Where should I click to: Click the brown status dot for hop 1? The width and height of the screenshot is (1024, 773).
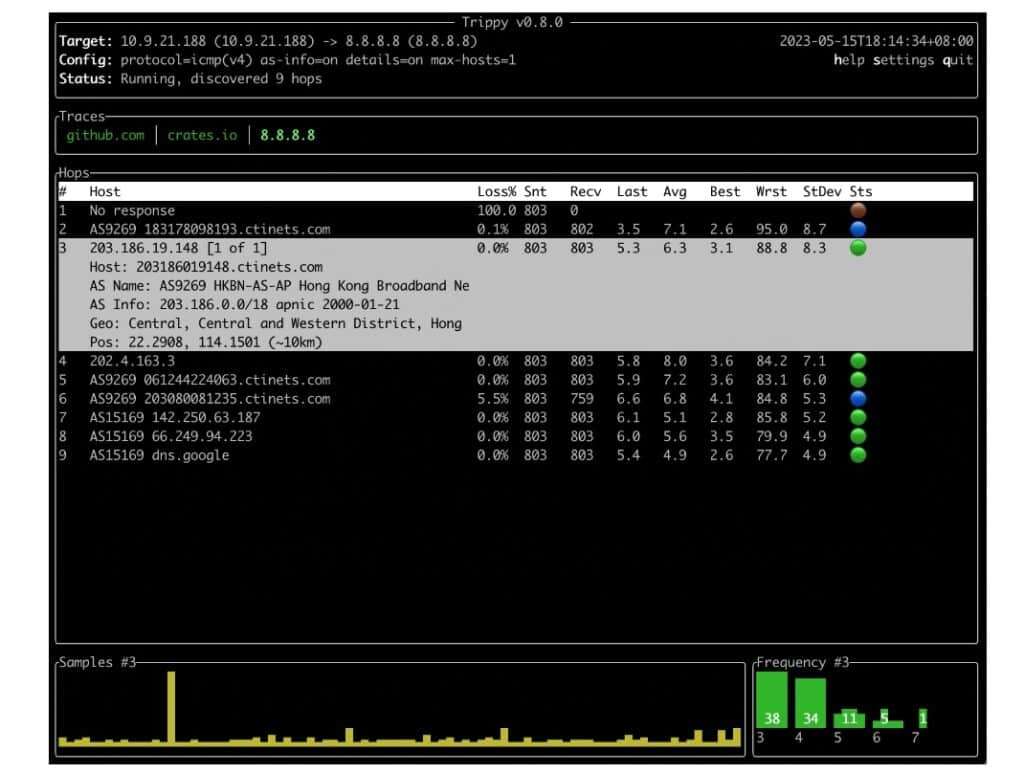(857, 211)
